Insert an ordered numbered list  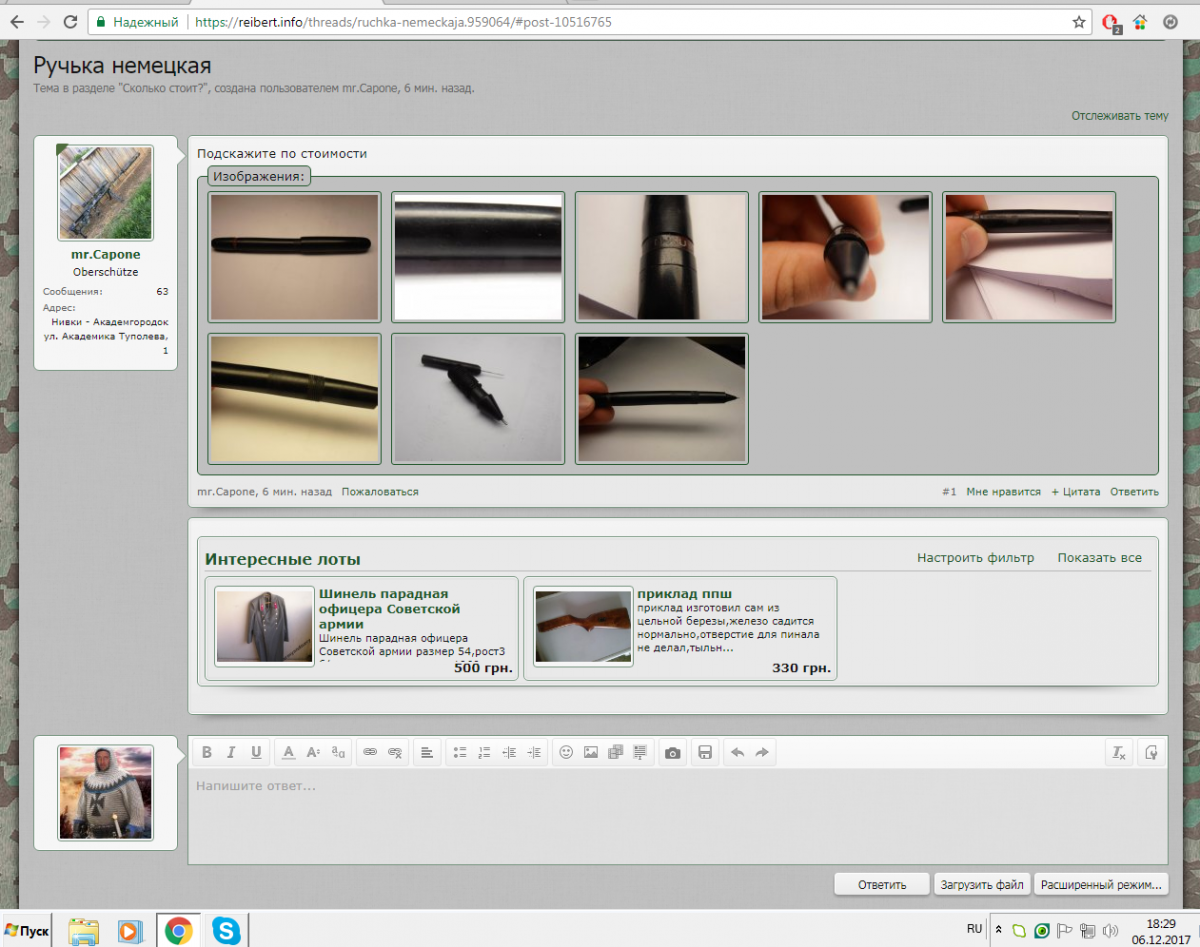[x=485, y=752]
